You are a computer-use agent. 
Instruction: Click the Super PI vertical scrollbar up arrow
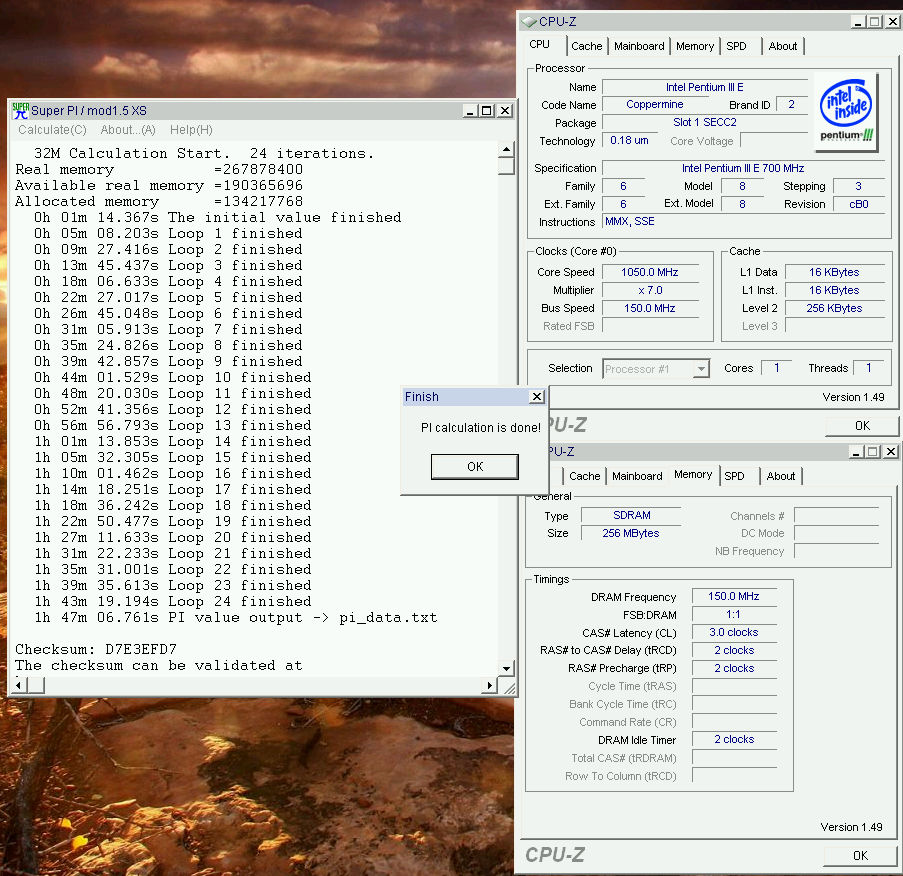pyautogui.click(x=506, y=149)
